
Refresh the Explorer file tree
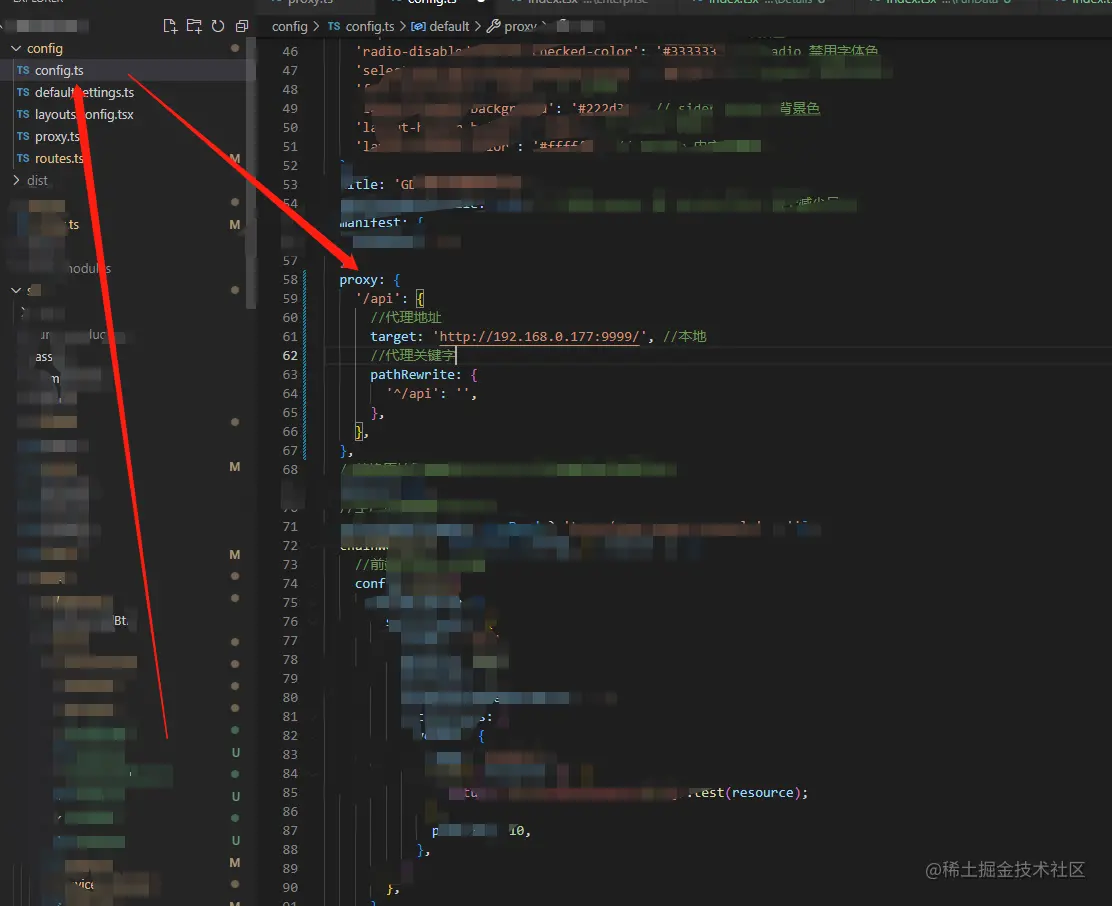click(x=218, y=26)
